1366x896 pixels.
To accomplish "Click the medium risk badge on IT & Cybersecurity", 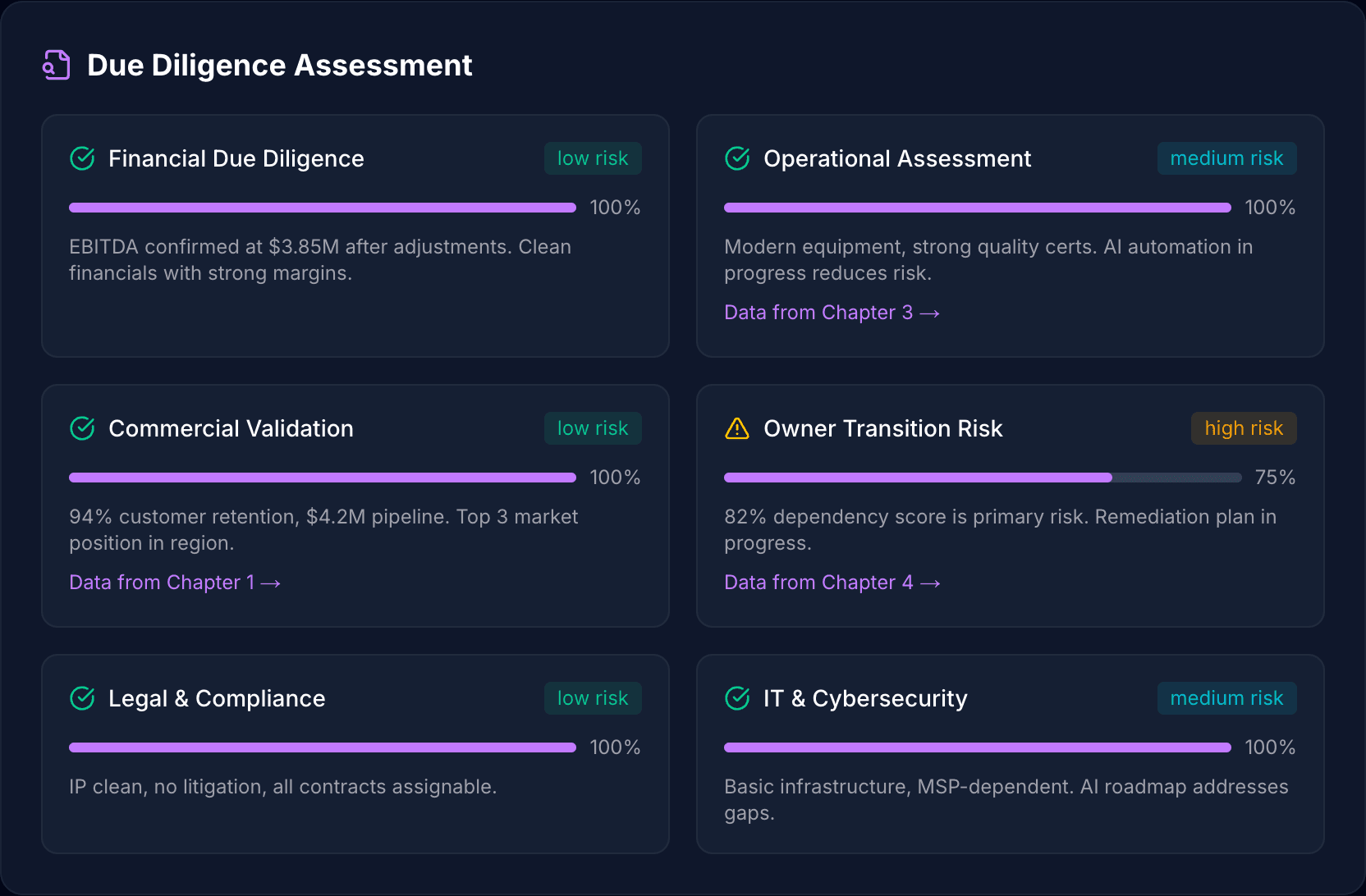I will 1226,698.
